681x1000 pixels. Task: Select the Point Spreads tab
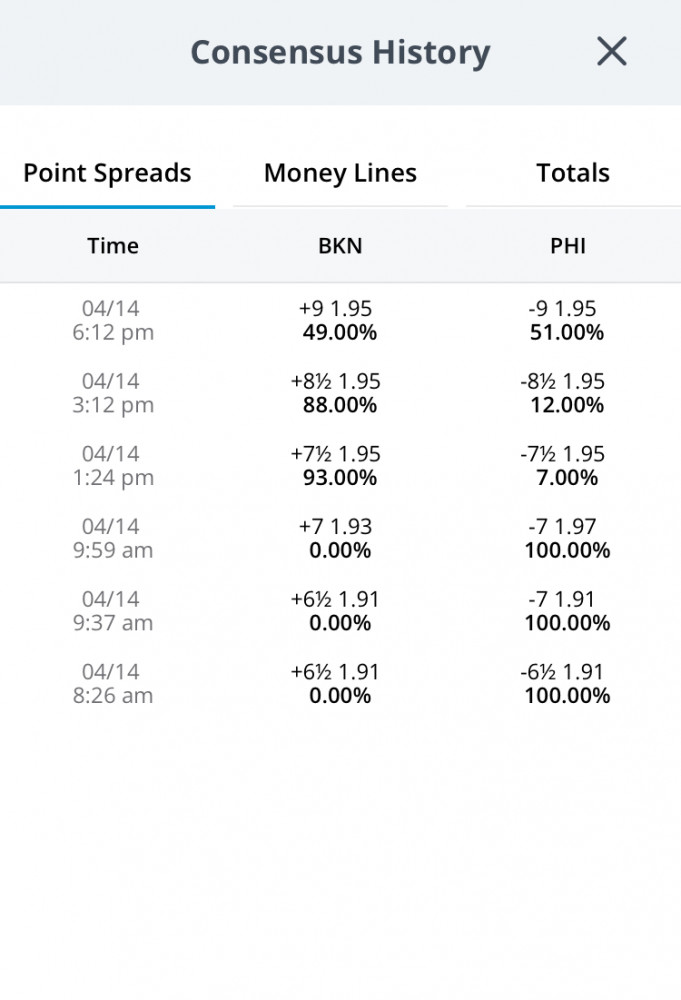coord(107,173)
